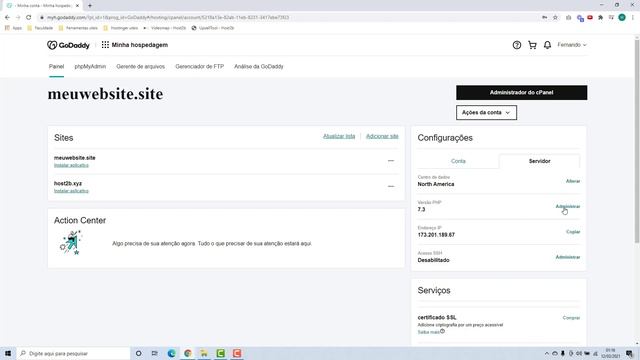Reload the page with refresh icon
Viewport: 640px width, 360px height.
pos(29,18)
